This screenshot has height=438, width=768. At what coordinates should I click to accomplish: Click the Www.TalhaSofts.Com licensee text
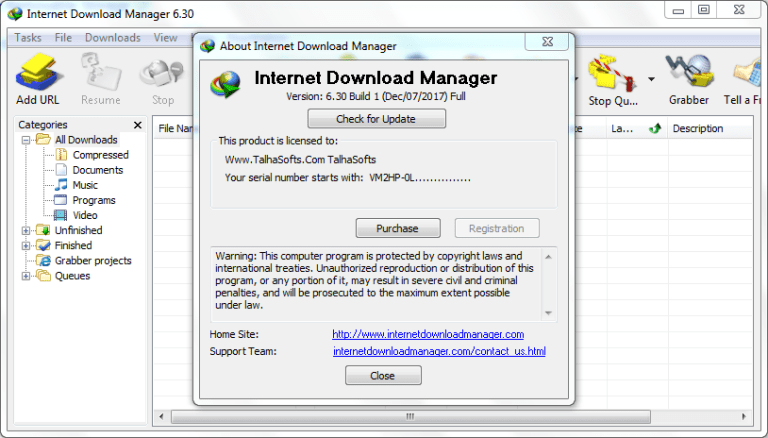300,160
